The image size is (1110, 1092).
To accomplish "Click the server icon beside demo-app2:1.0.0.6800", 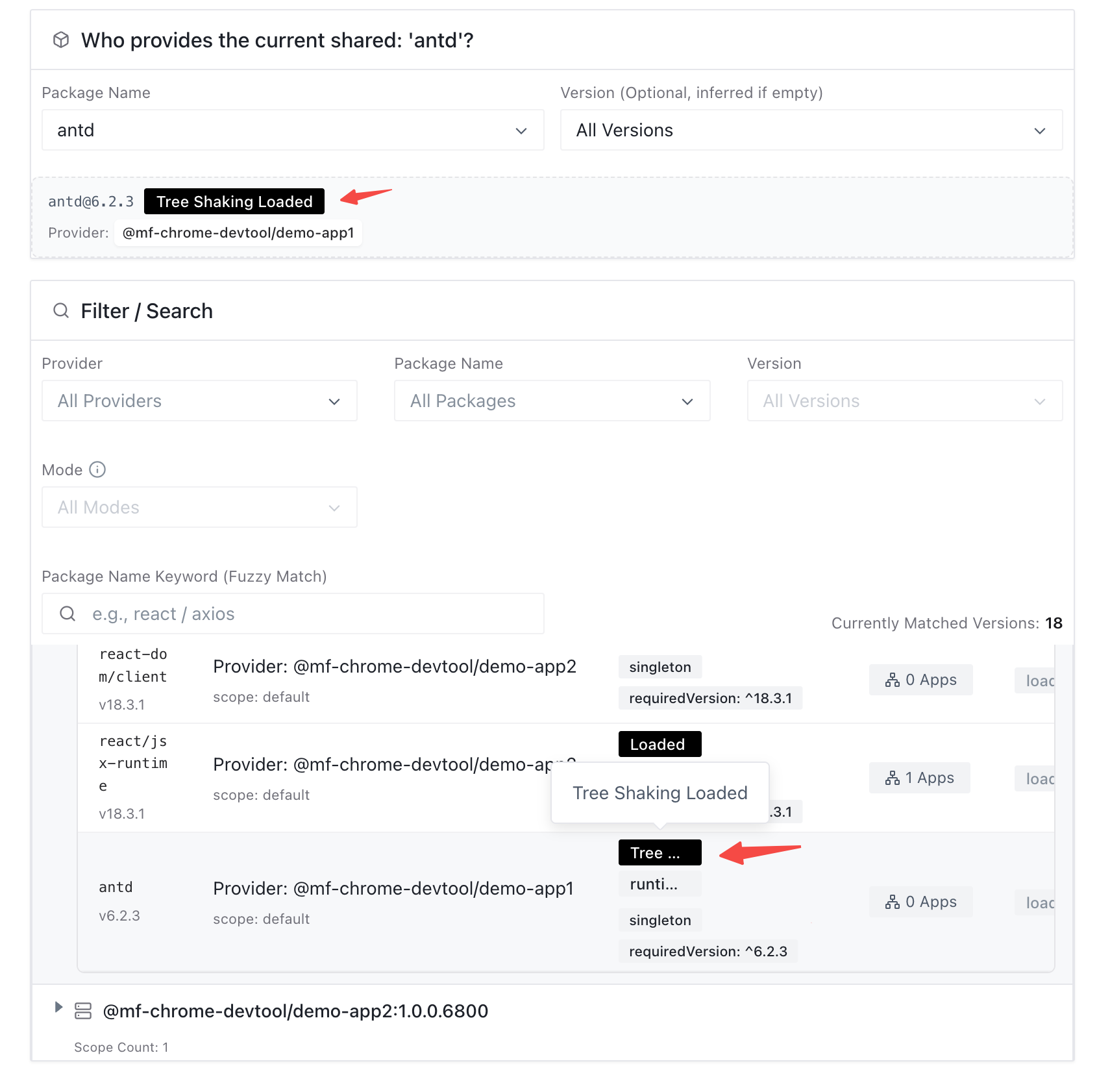I will coord(83,1011).
